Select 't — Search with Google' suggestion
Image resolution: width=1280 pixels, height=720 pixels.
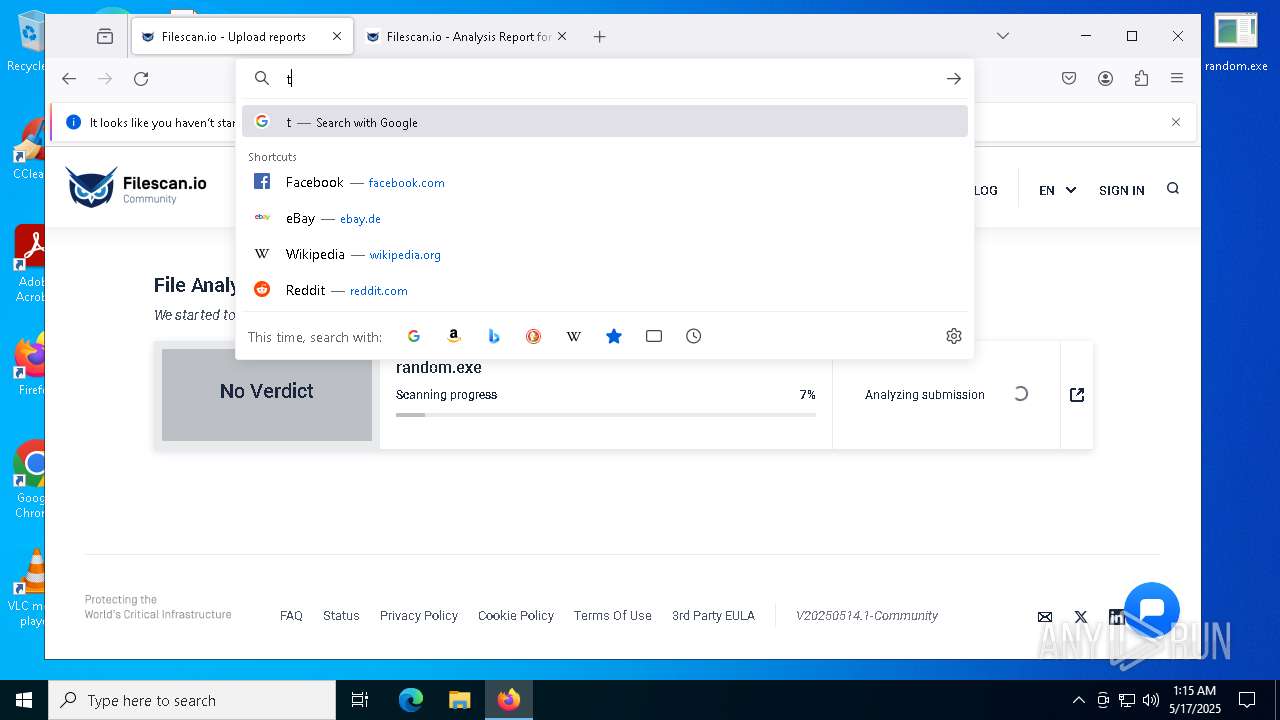tap(604, 122)
